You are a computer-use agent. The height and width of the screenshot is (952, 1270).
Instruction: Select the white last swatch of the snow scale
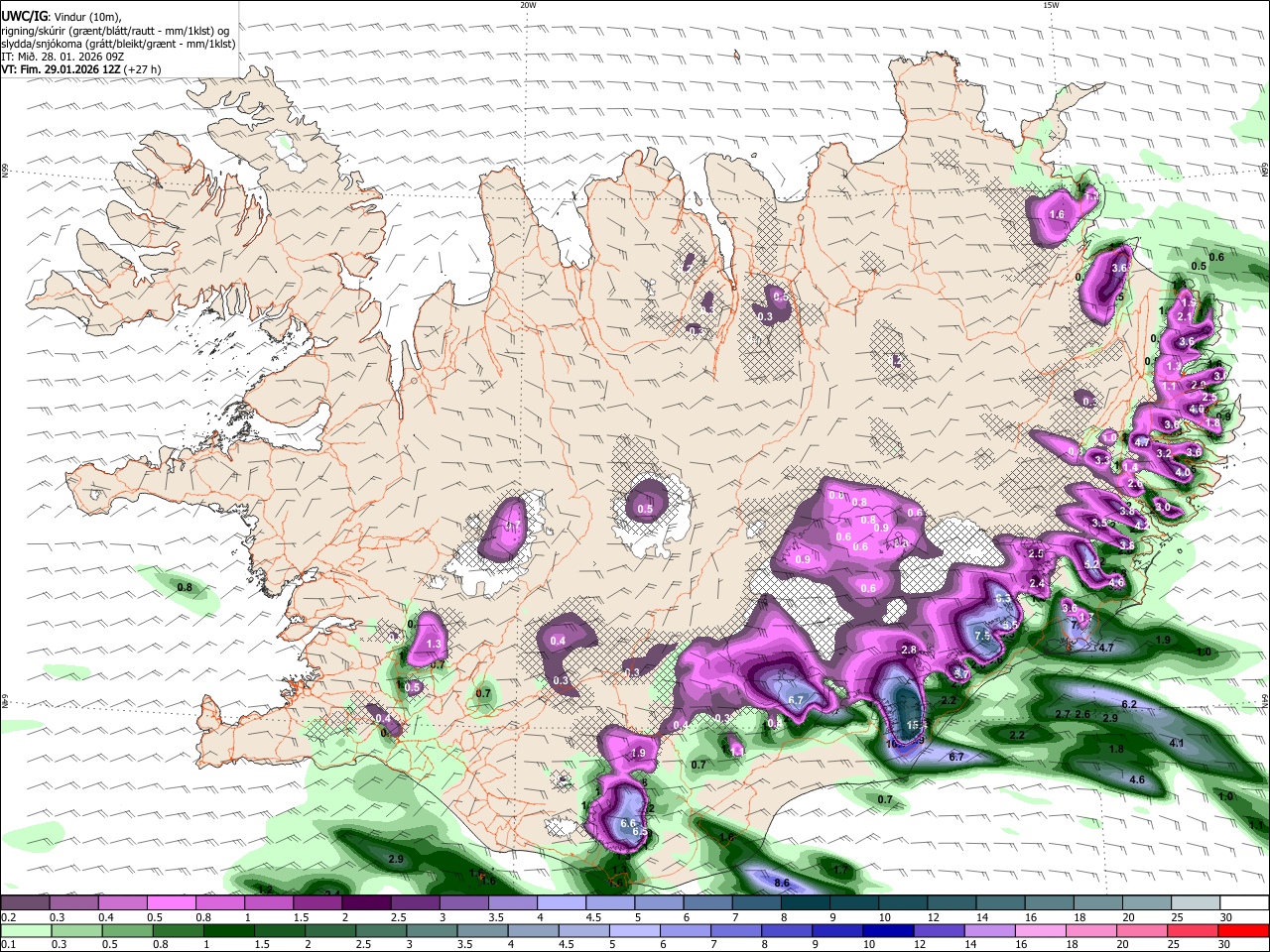pos(1243,903)
